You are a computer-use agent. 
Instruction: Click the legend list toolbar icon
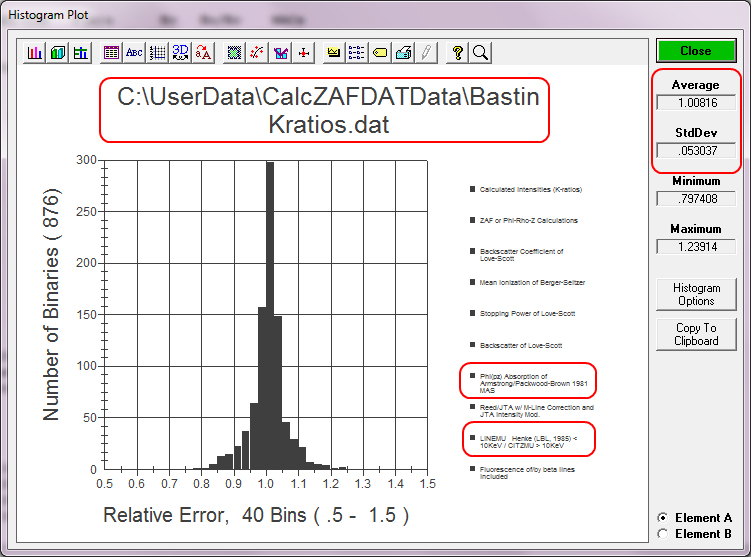357,53
